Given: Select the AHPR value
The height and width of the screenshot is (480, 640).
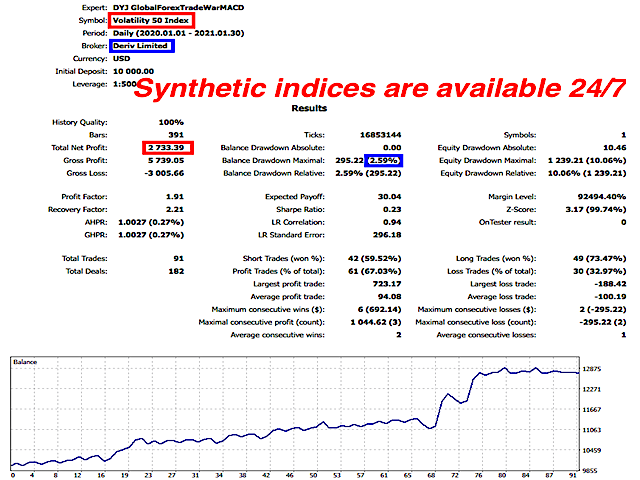Looking at the screenshot, I should pyautogui.click(x=151, y=222).
